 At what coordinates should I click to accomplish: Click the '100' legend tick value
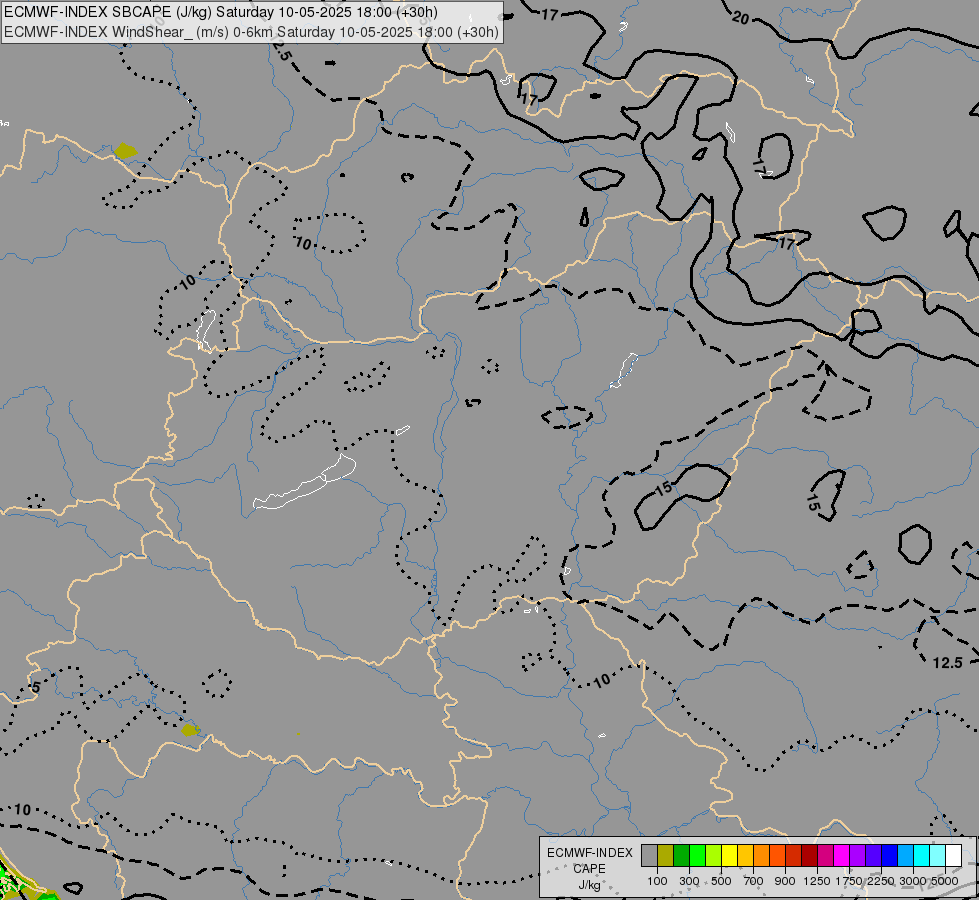tap(657, 881)
